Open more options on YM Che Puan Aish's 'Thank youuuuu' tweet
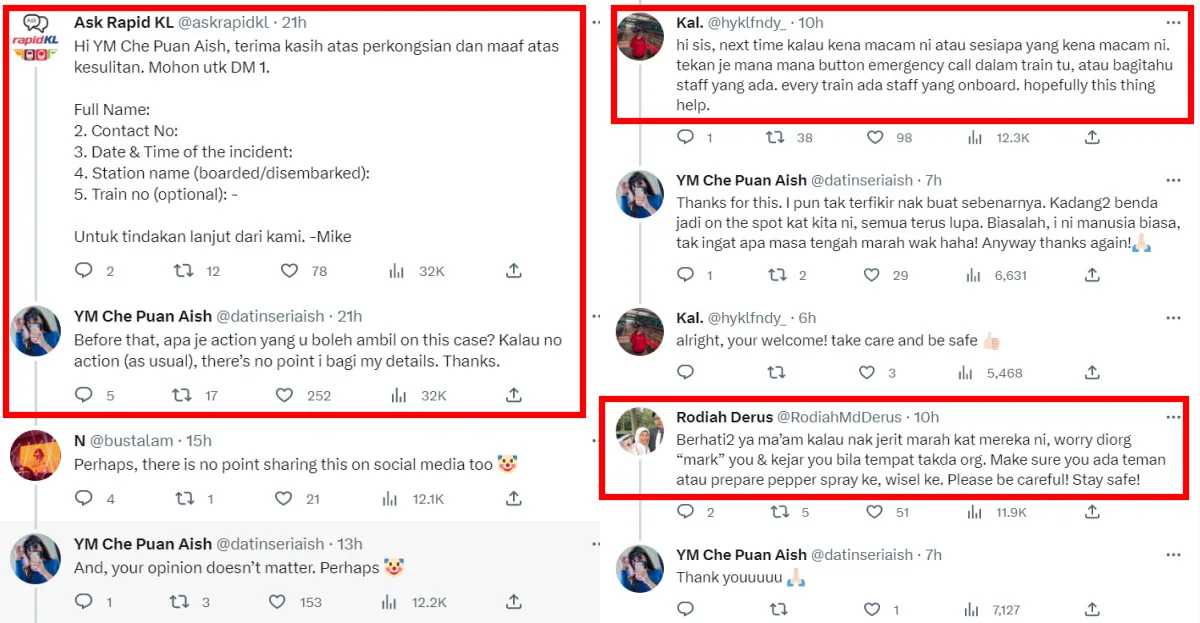 (x=1173, y=555)
